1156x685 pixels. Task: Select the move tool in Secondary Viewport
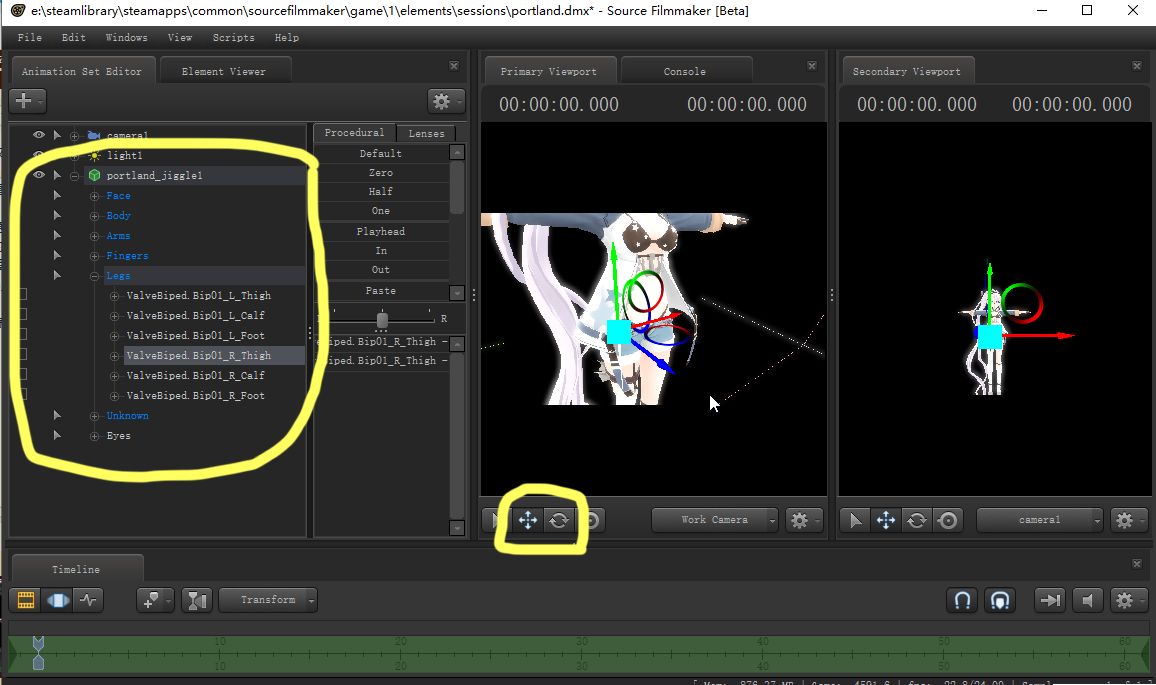885,520
